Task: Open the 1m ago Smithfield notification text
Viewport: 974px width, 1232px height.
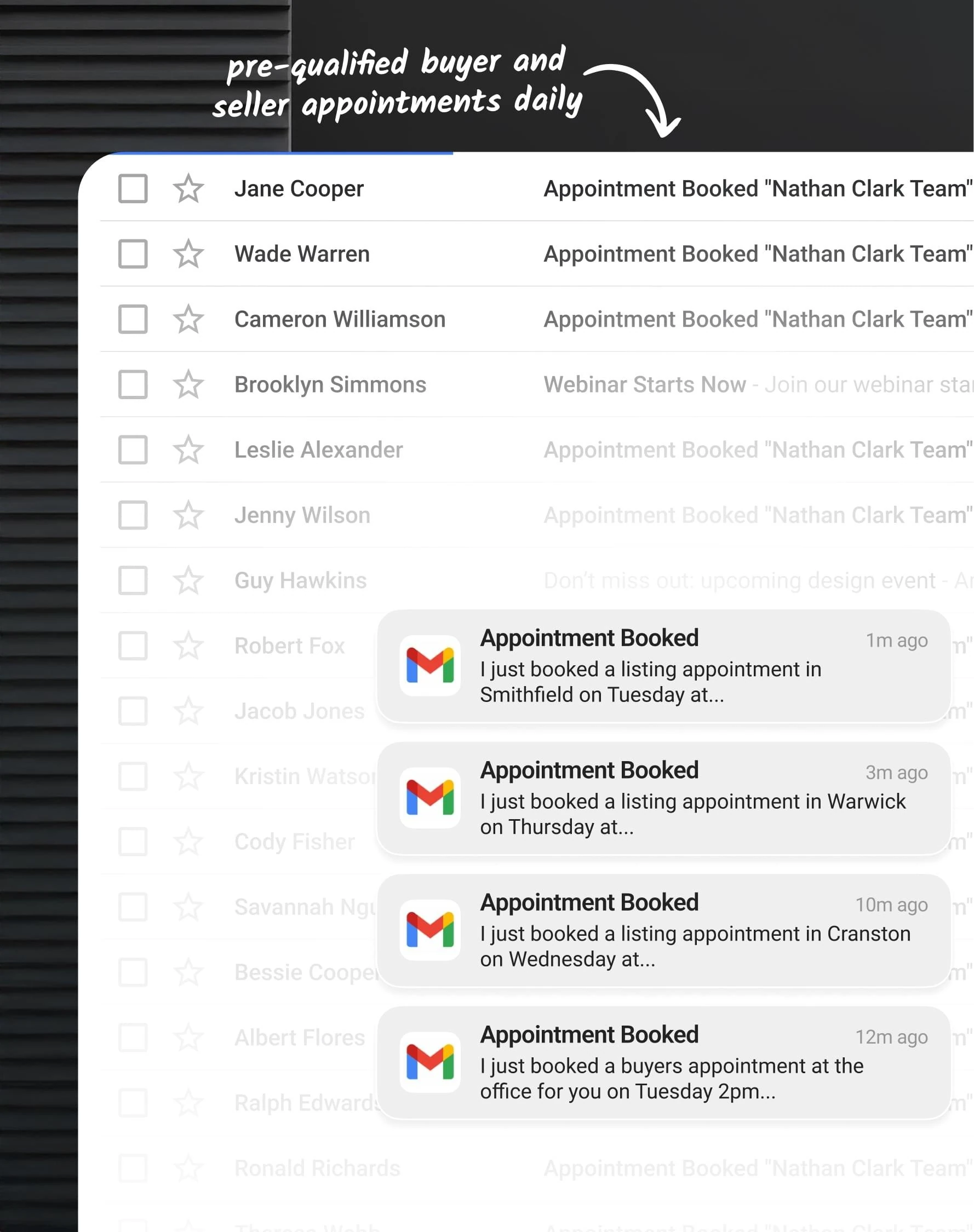Action: pyautogui.click(x=650, y=682)
